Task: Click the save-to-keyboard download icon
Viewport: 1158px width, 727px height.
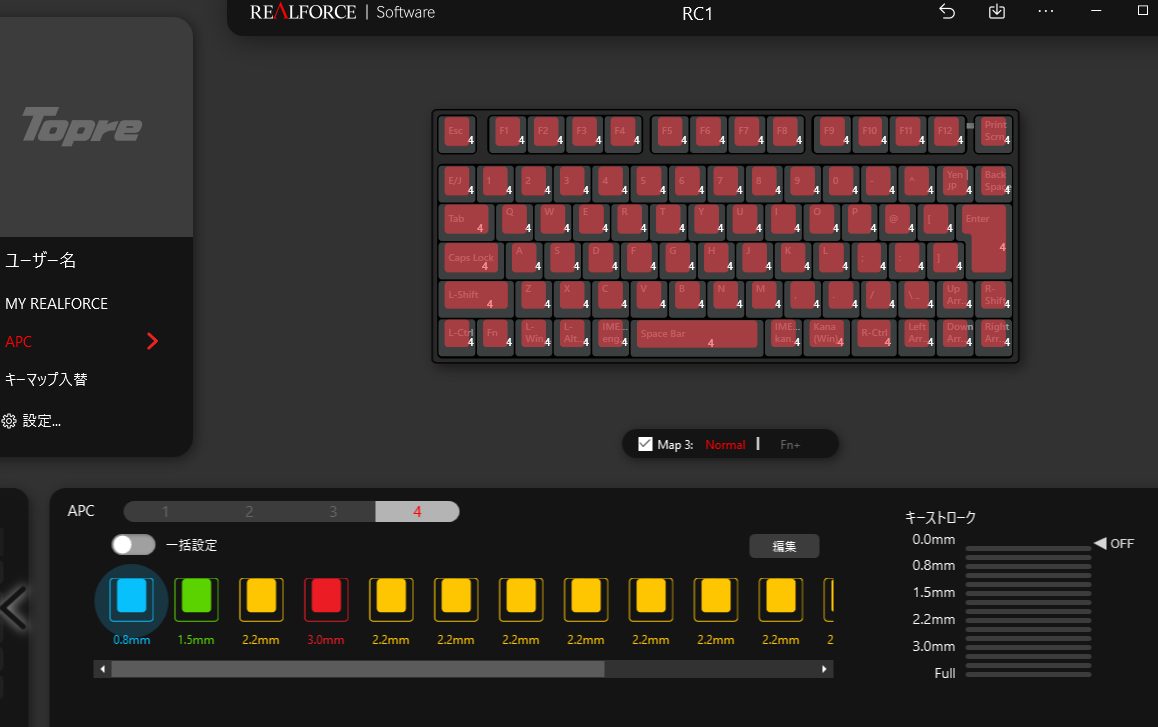Action: pos(996,12)
